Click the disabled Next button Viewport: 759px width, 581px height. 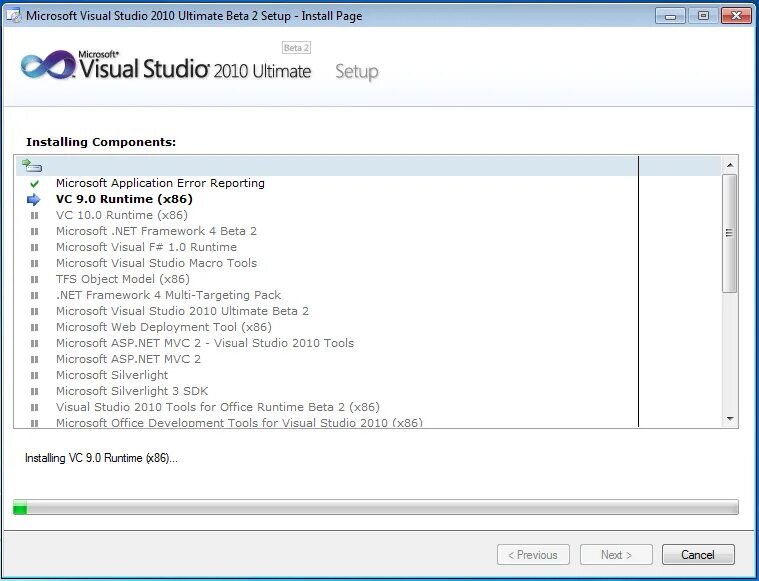pyautogui.click(x=616, y=554)
